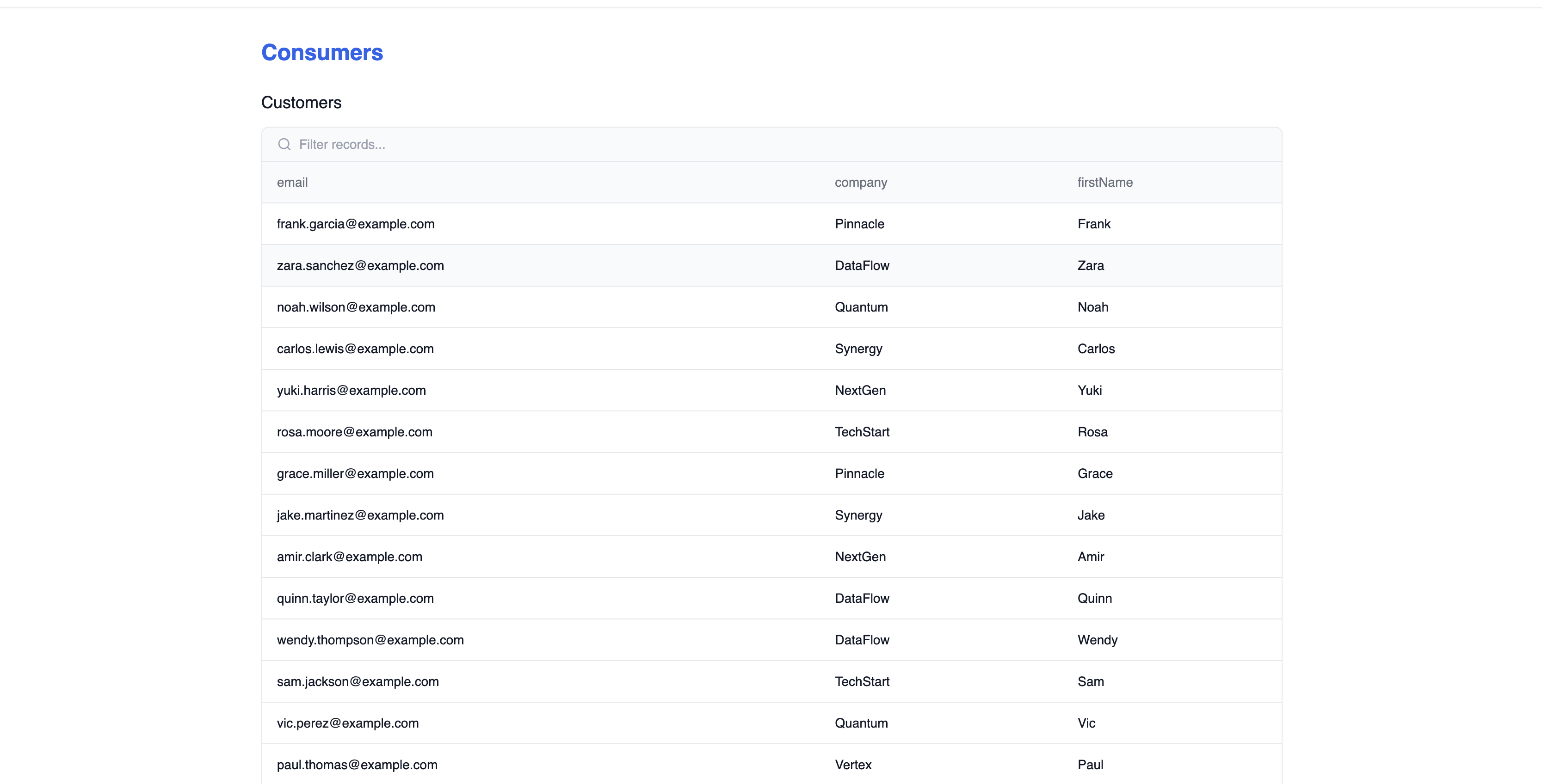Click the TechStart cell for Sam Jackson
This screenshot has width=1542, height=784.
coord(862,681)
